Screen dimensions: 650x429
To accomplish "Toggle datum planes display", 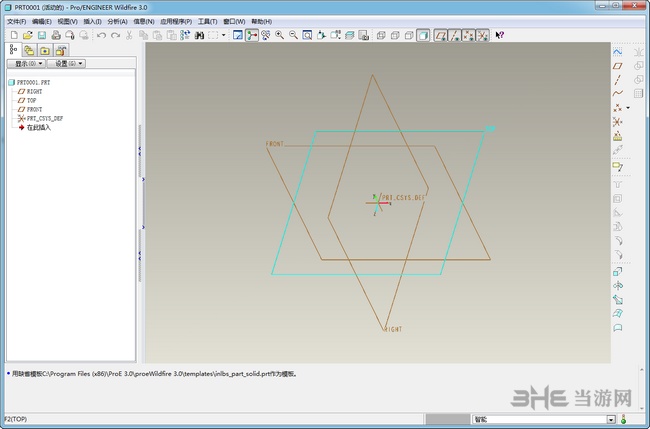I will click(441, 35).
